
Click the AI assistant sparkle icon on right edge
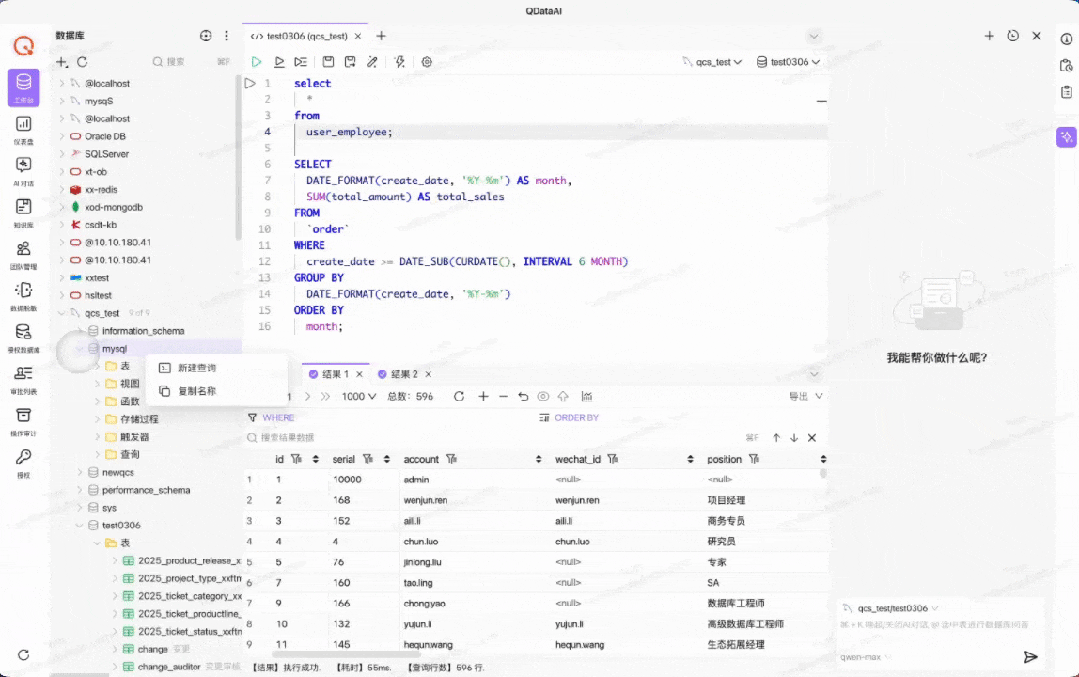pyautogui.click(x=1066, y=137)
